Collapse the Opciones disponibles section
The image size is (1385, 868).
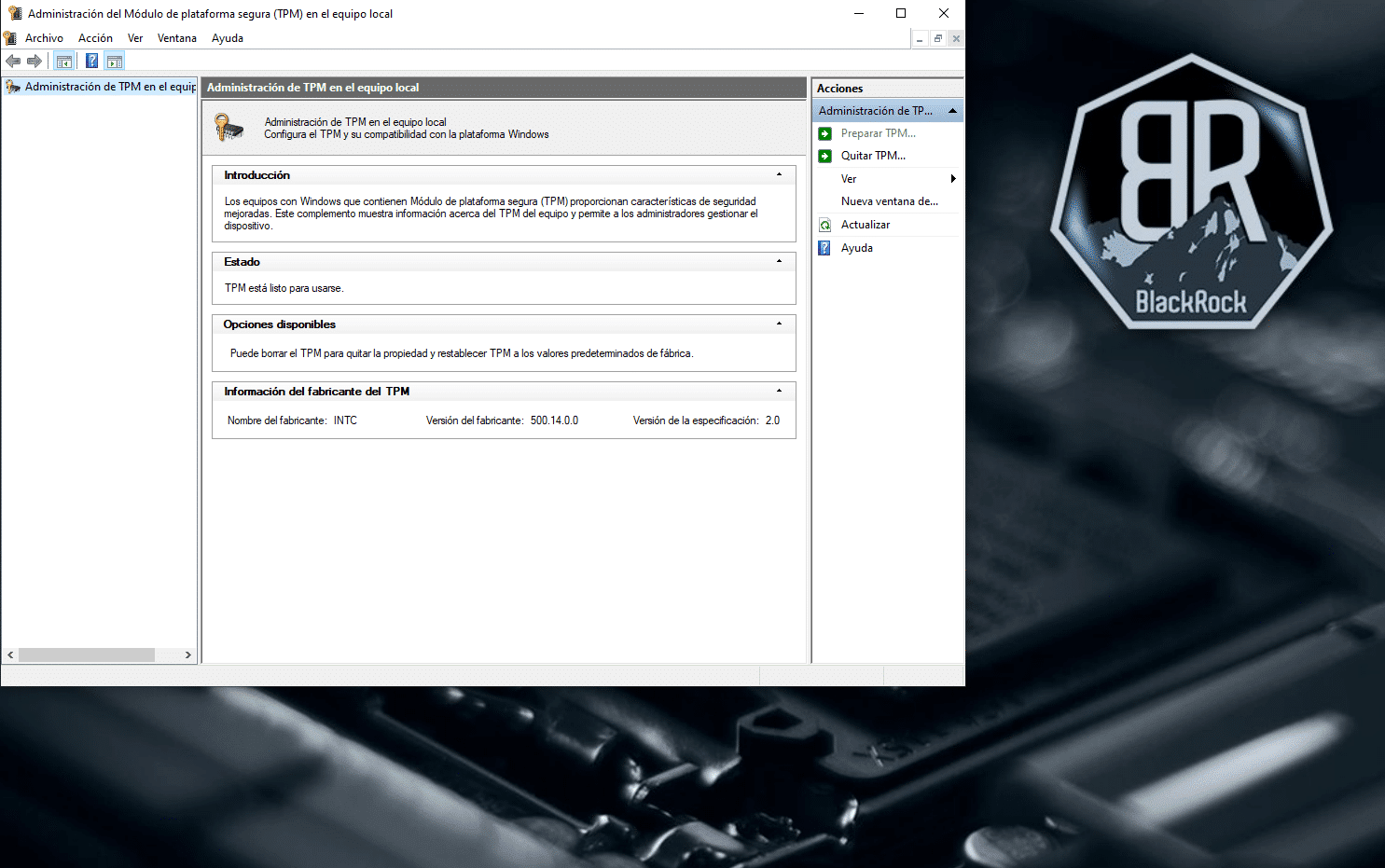tap(780, 324)
